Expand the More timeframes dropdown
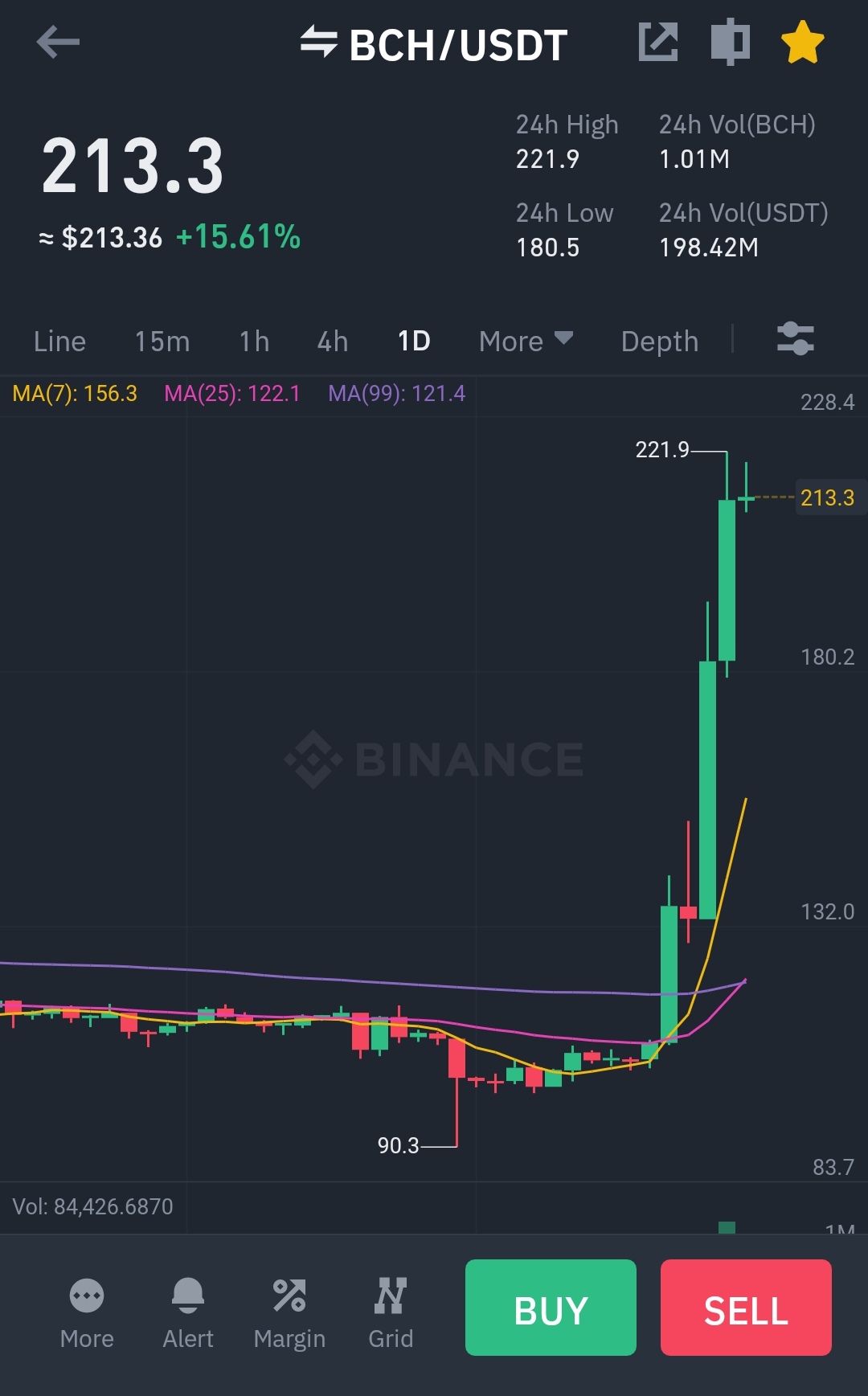 click(526, 341)
